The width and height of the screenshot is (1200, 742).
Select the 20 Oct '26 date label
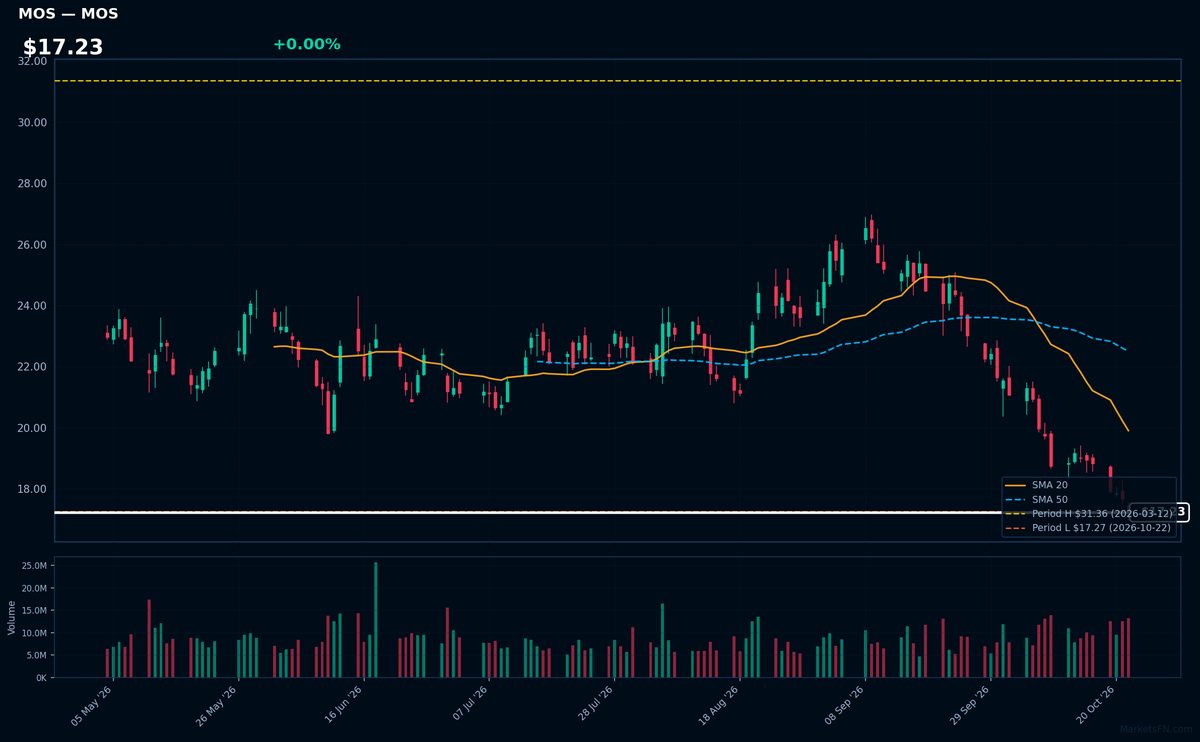click(x=1093, y=705)
